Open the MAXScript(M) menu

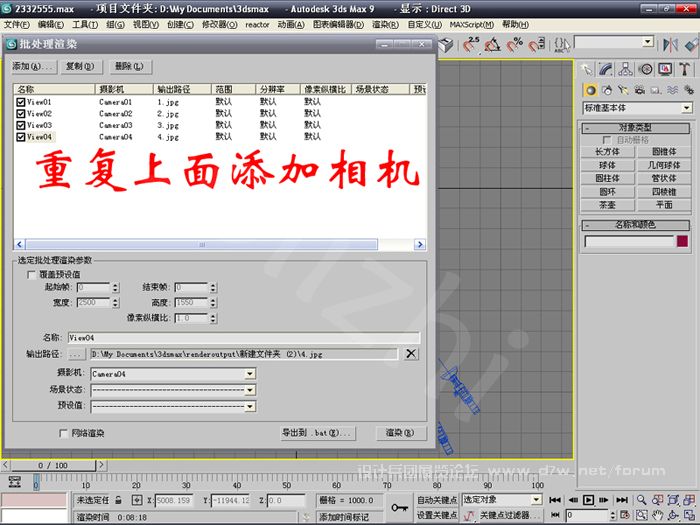(471, 25)
